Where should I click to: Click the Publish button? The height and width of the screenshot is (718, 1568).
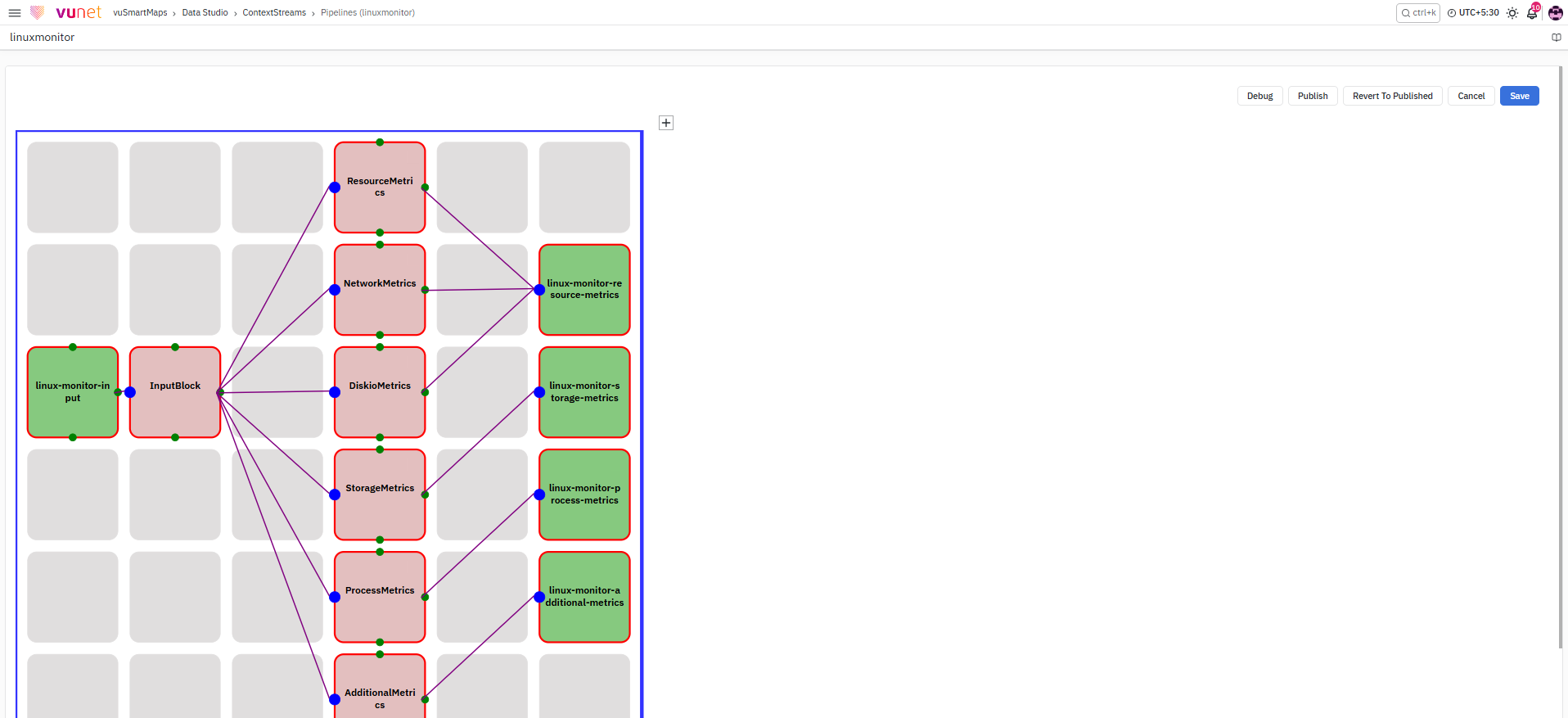pos(1313,96)
